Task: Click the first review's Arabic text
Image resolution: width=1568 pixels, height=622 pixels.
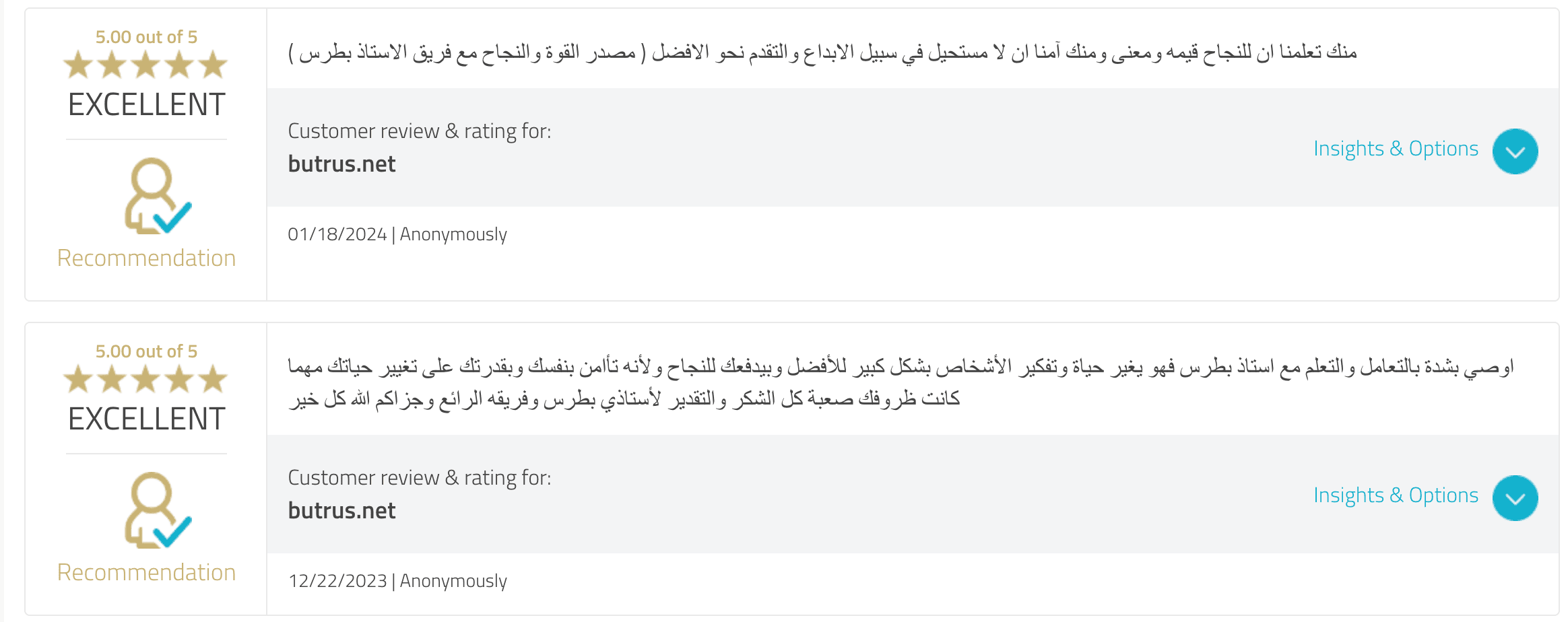Action: (x=822, y=53)
